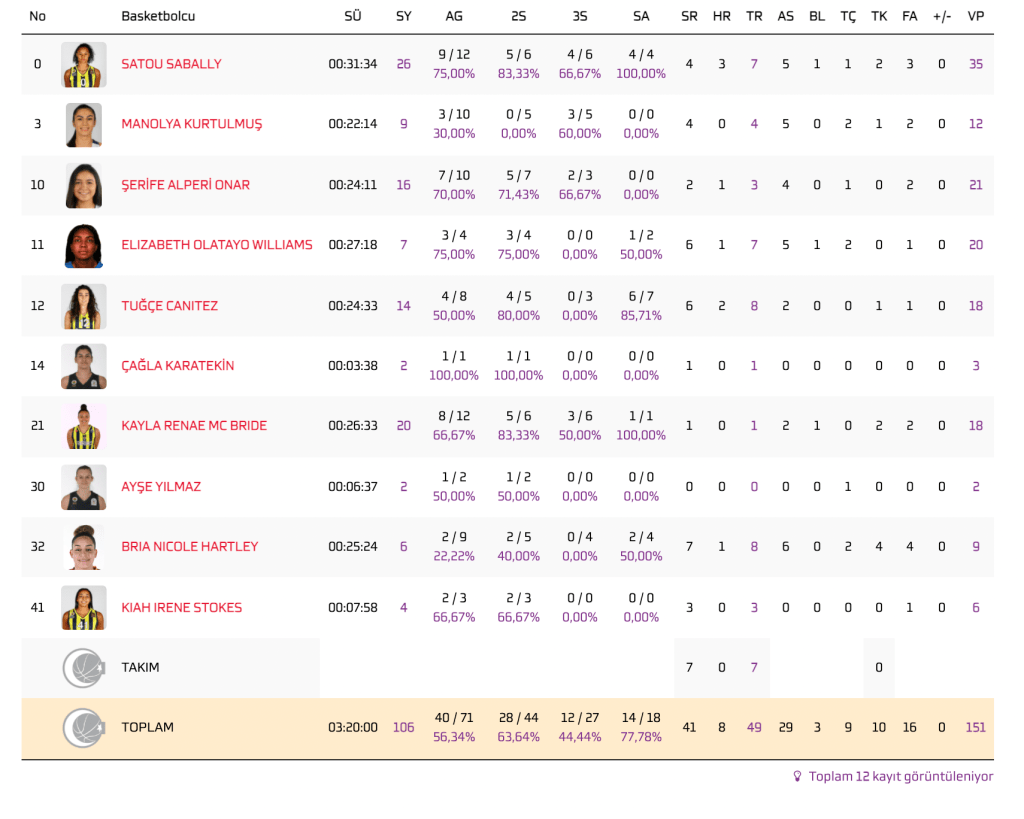Sort table by Basketbolcu column header
The width and height of the screenshot is (1024, 819).
coord(158,16)
